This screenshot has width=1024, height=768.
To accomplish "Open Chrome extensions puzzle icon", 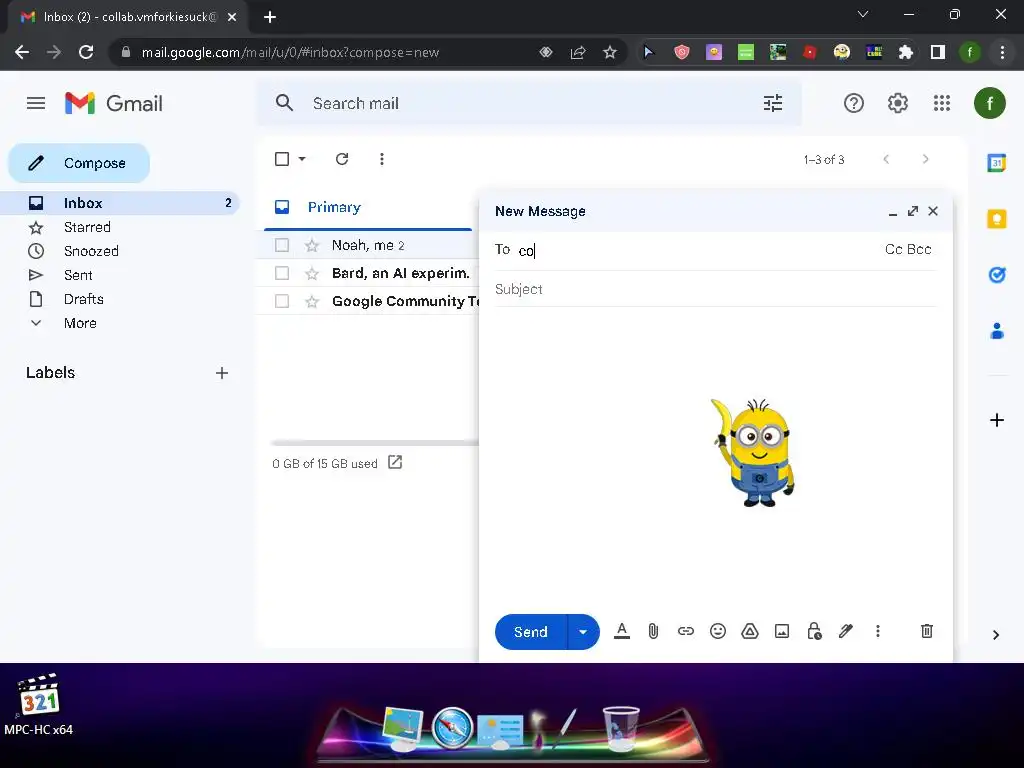I will point(905,52).
